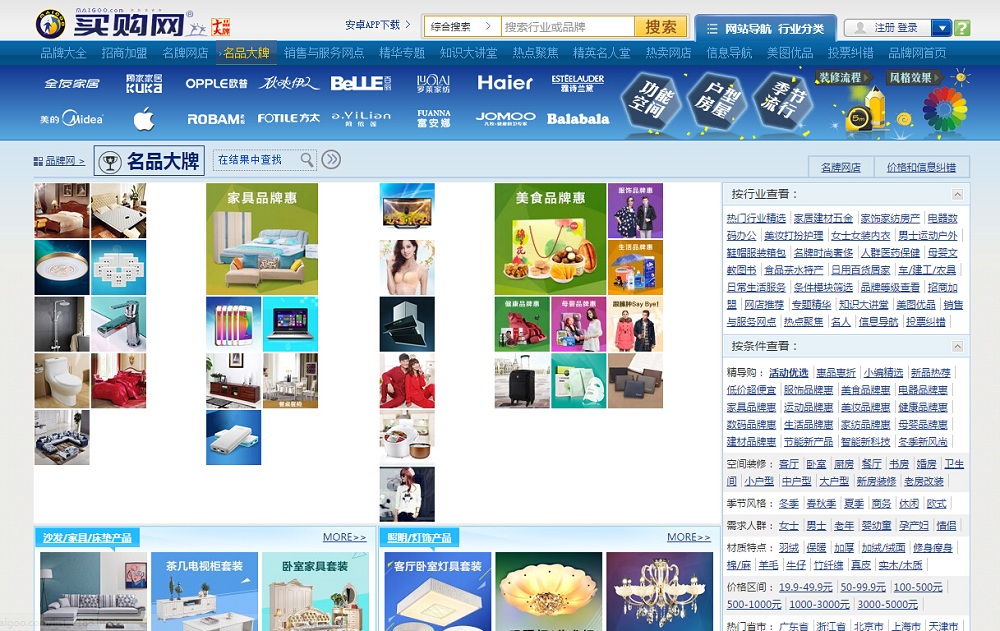Expand 网站导航 行业分类 menu
The image size is (1000, 631).
pyautogui.click(x=765, y=29)
